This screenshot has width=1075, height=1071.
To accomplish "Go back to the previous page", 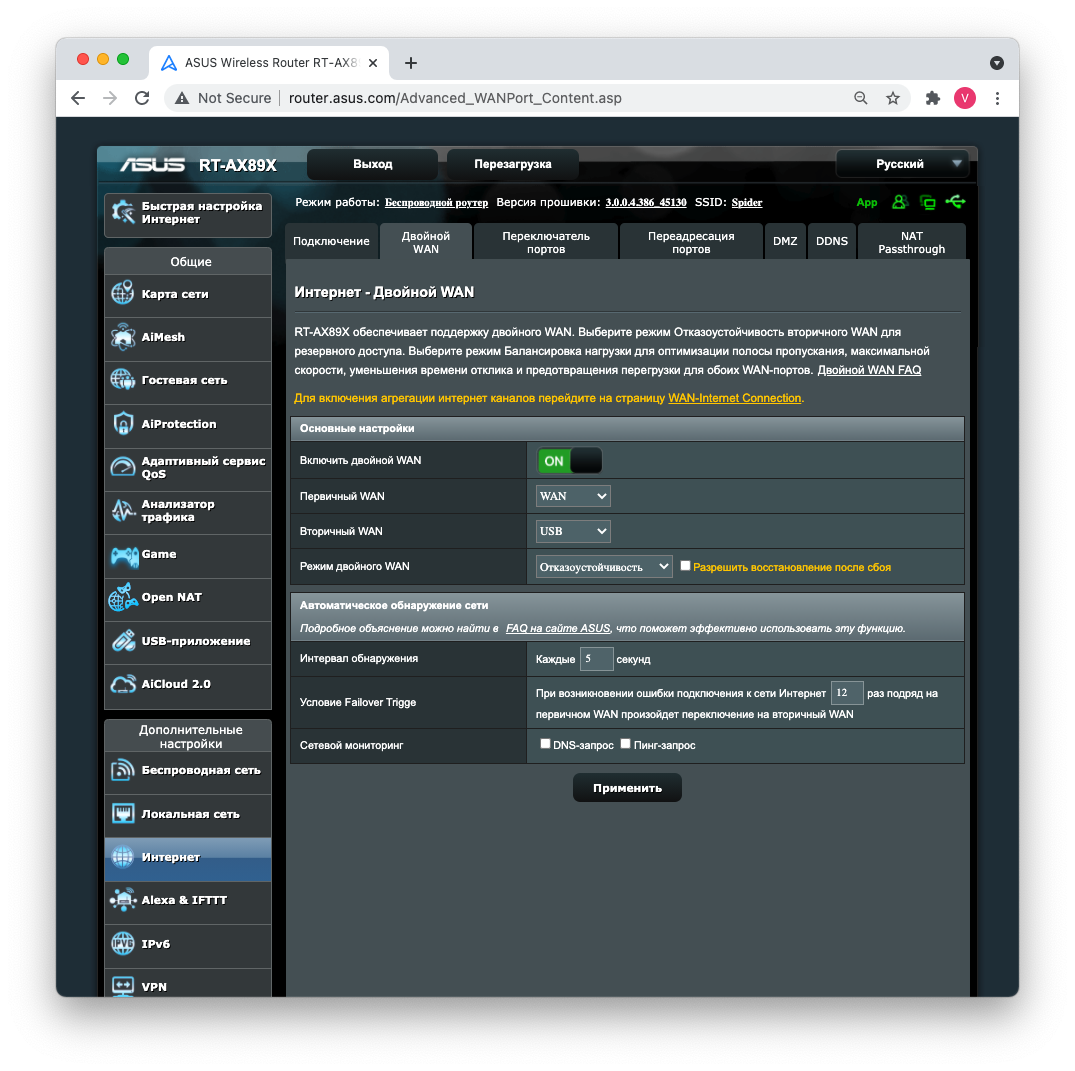I will pyautogui.click(x=78, y=98).
